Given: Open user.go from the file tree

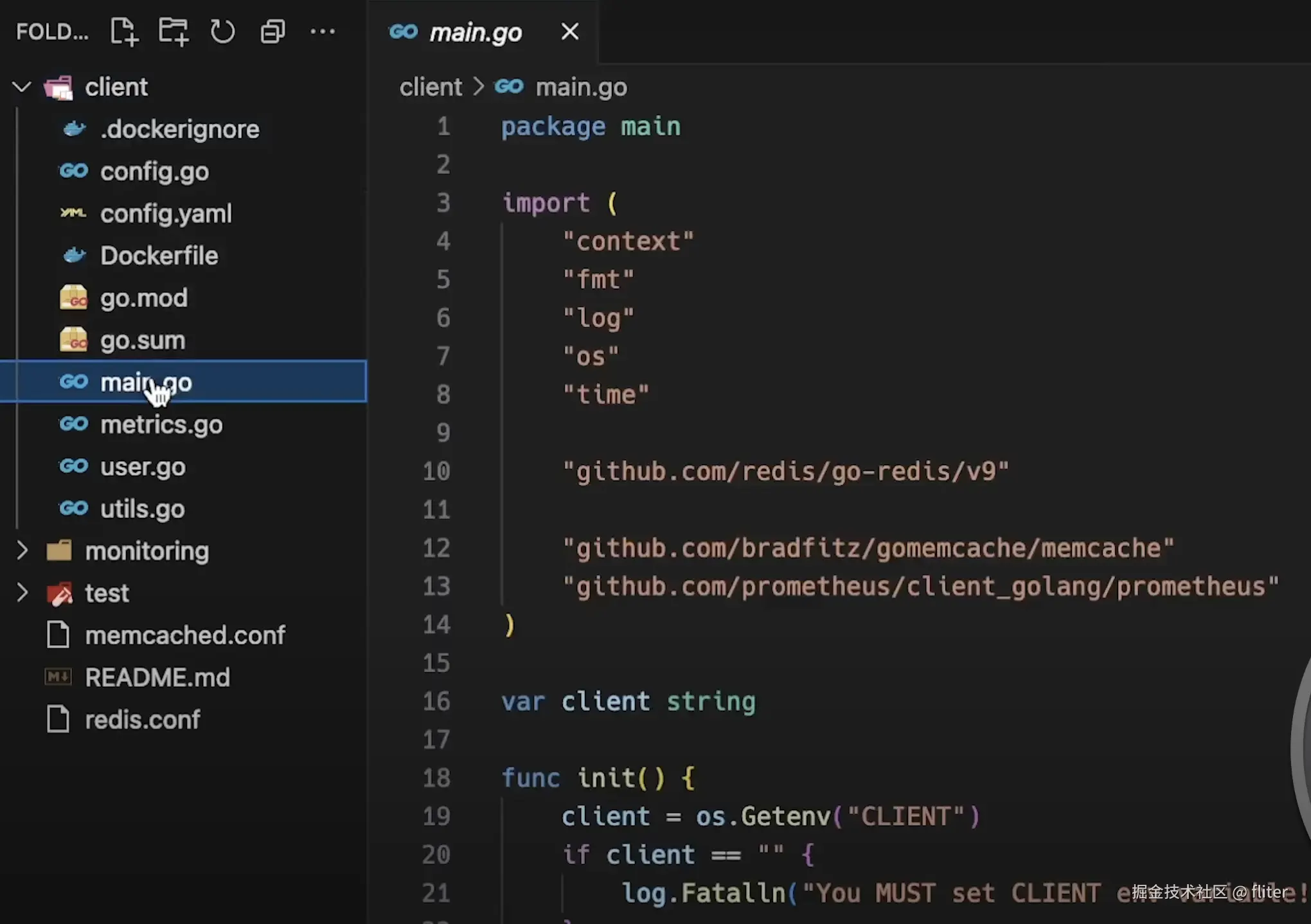Looking at the screenshot, I should tap(143, 467).
